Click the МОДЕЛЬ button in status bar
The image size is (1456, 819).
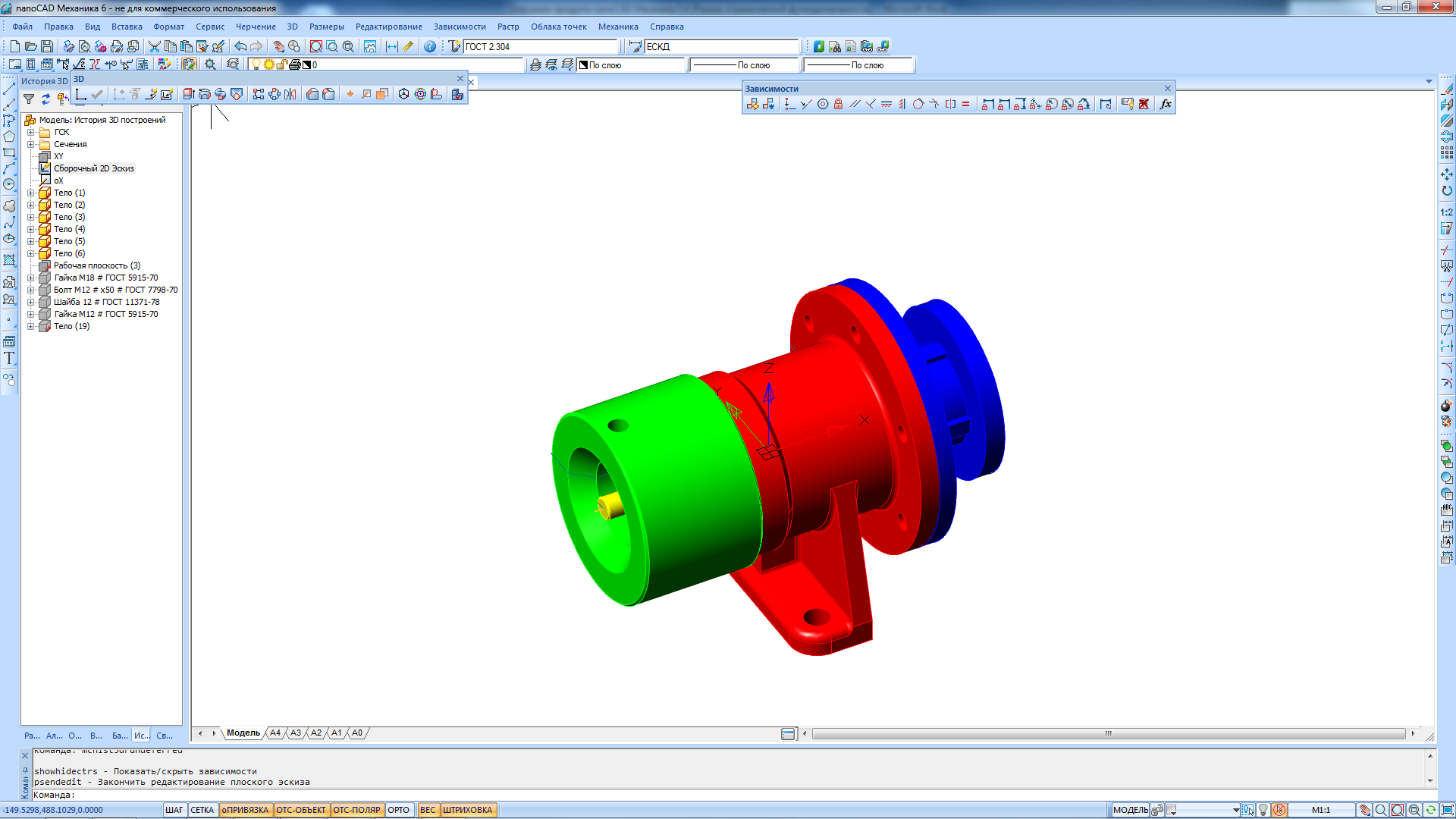click(x=1130, y=810)
